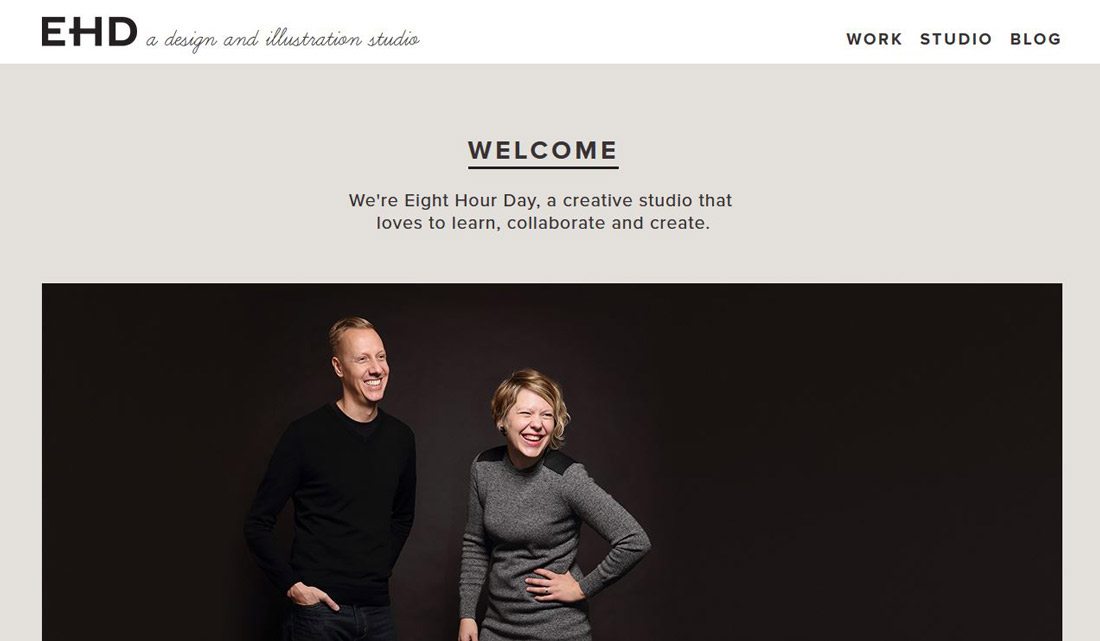Select the WELCOME heading
This screenshot has height=641, width=1100.
pyautogui.click(x=543, y=150)
